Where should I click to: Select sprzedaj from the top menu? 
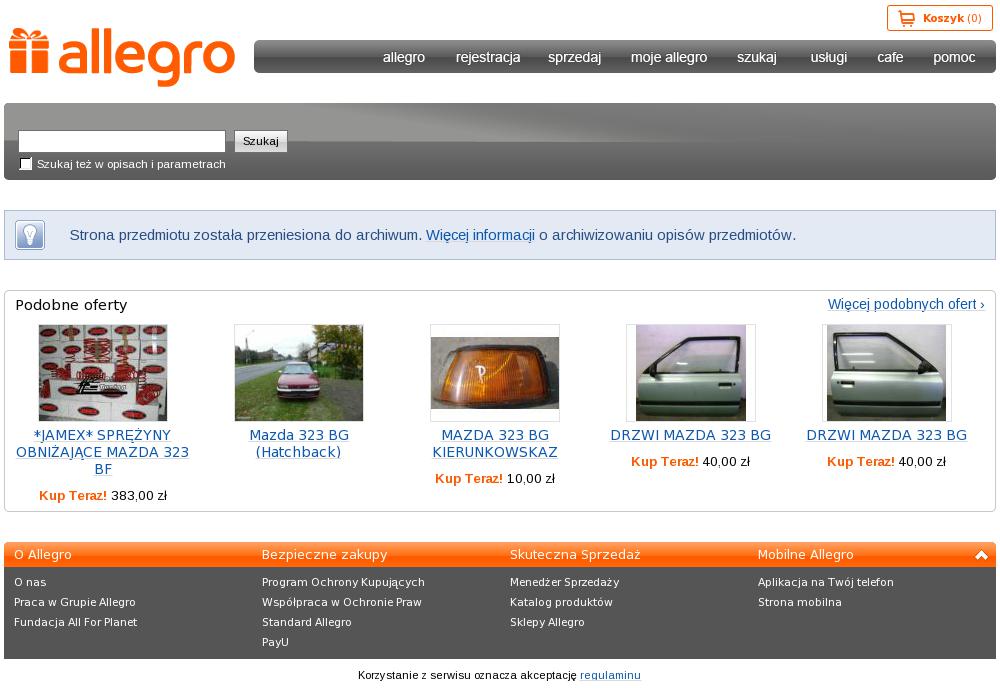coord(575,57)
